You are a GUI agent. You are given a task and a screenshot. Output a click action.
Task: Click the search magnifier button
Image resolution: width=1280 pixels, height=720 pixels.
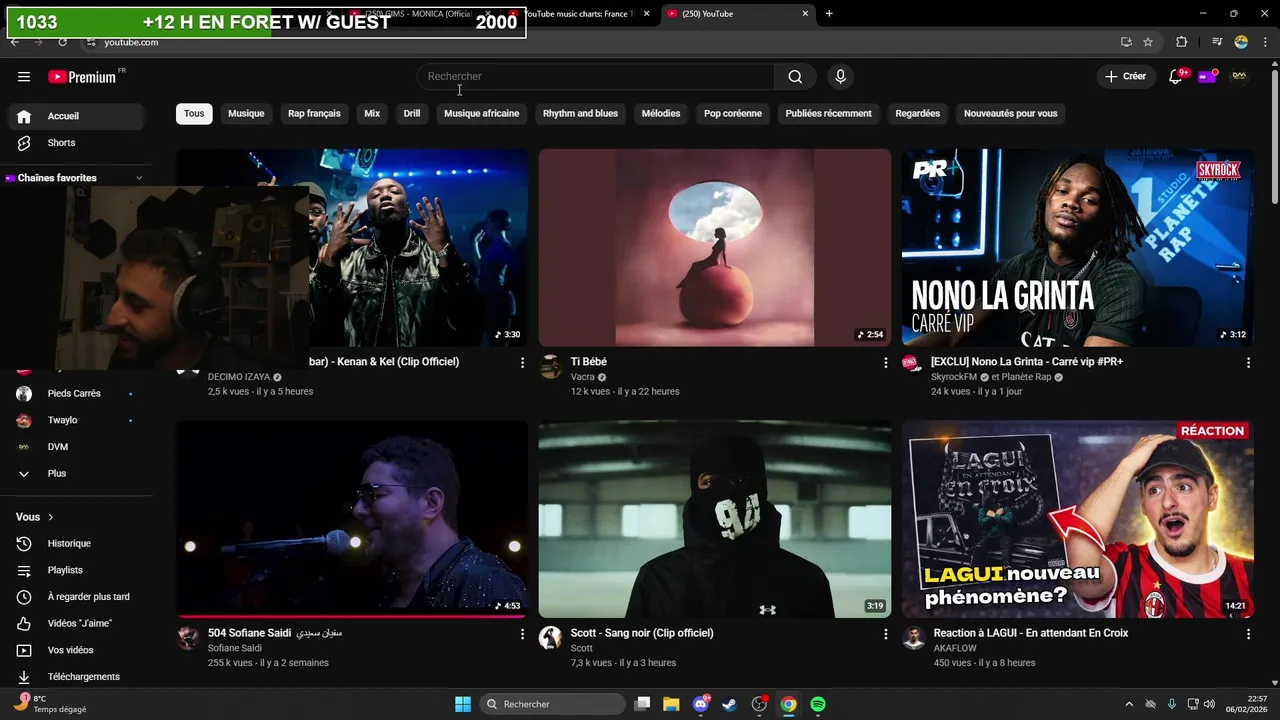click(x=795, y=77)
